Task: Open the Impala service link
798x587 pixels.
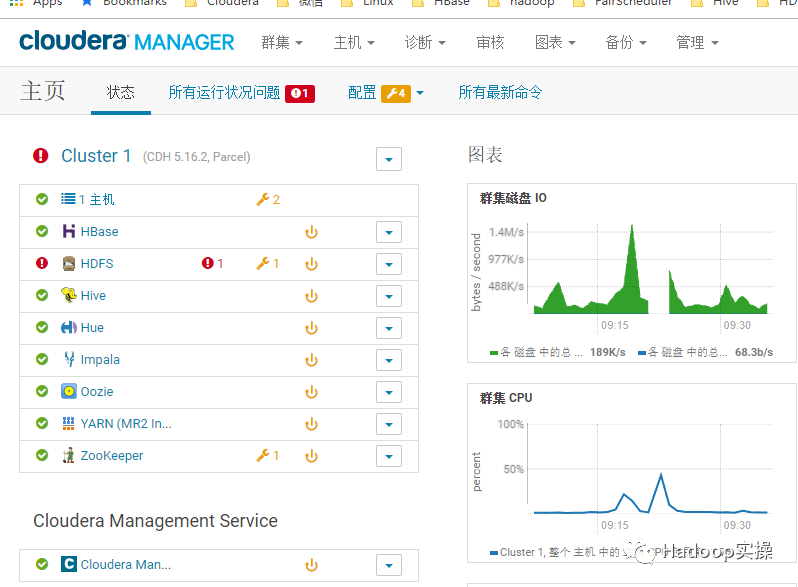Action: coord(100,360)
